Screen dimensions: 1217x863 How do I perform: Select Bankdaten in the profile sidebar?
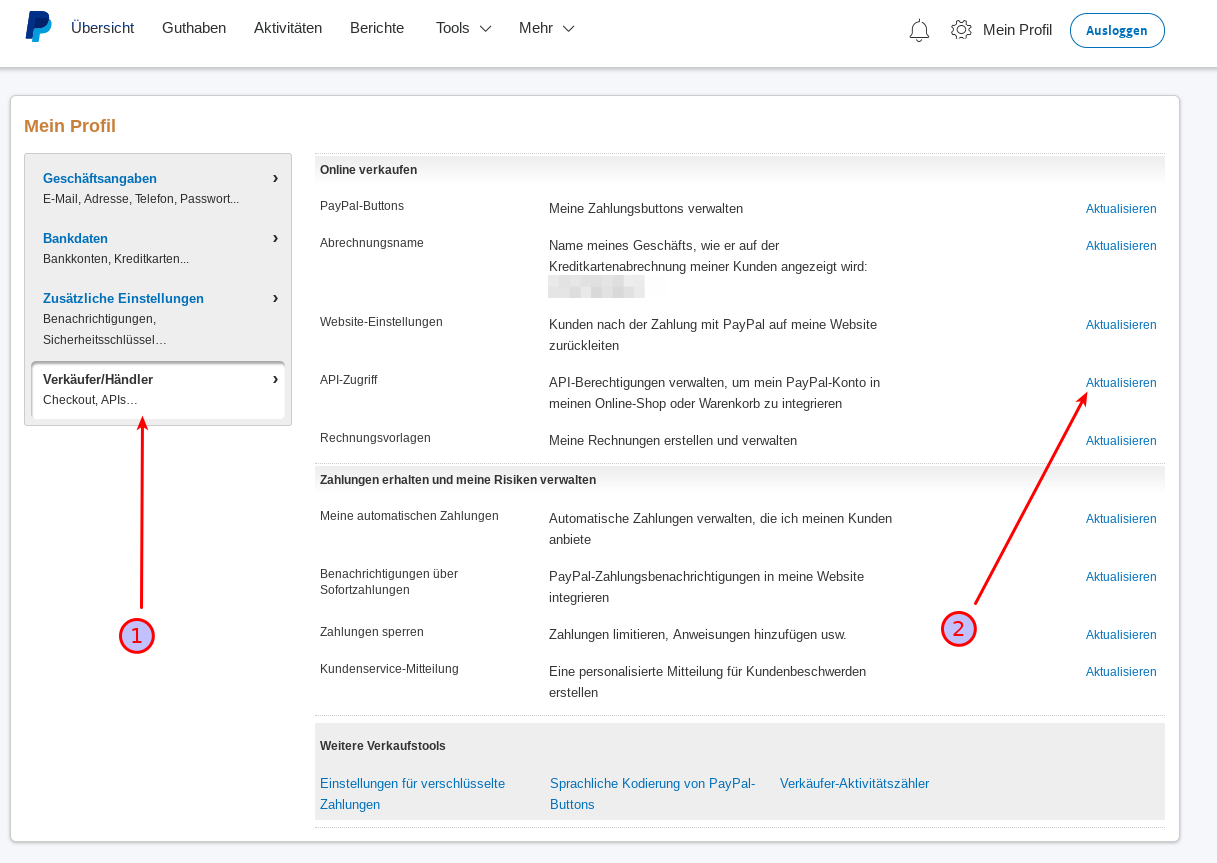(x=75, y=238)
